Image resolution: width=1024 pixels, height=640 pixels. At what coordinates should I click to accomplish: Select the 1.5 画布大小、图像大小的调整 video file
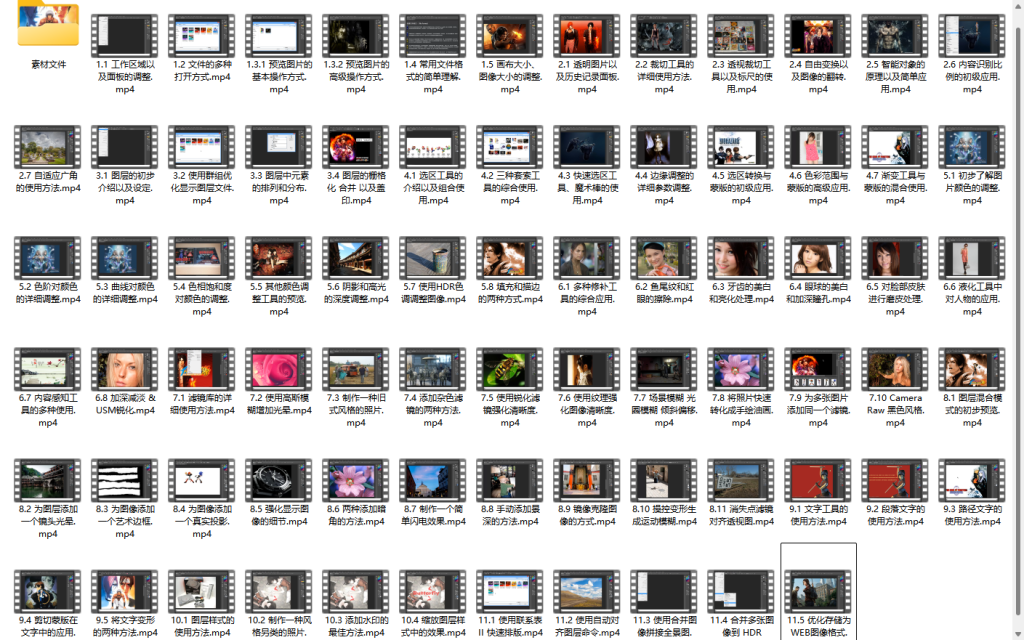[510, 36]
